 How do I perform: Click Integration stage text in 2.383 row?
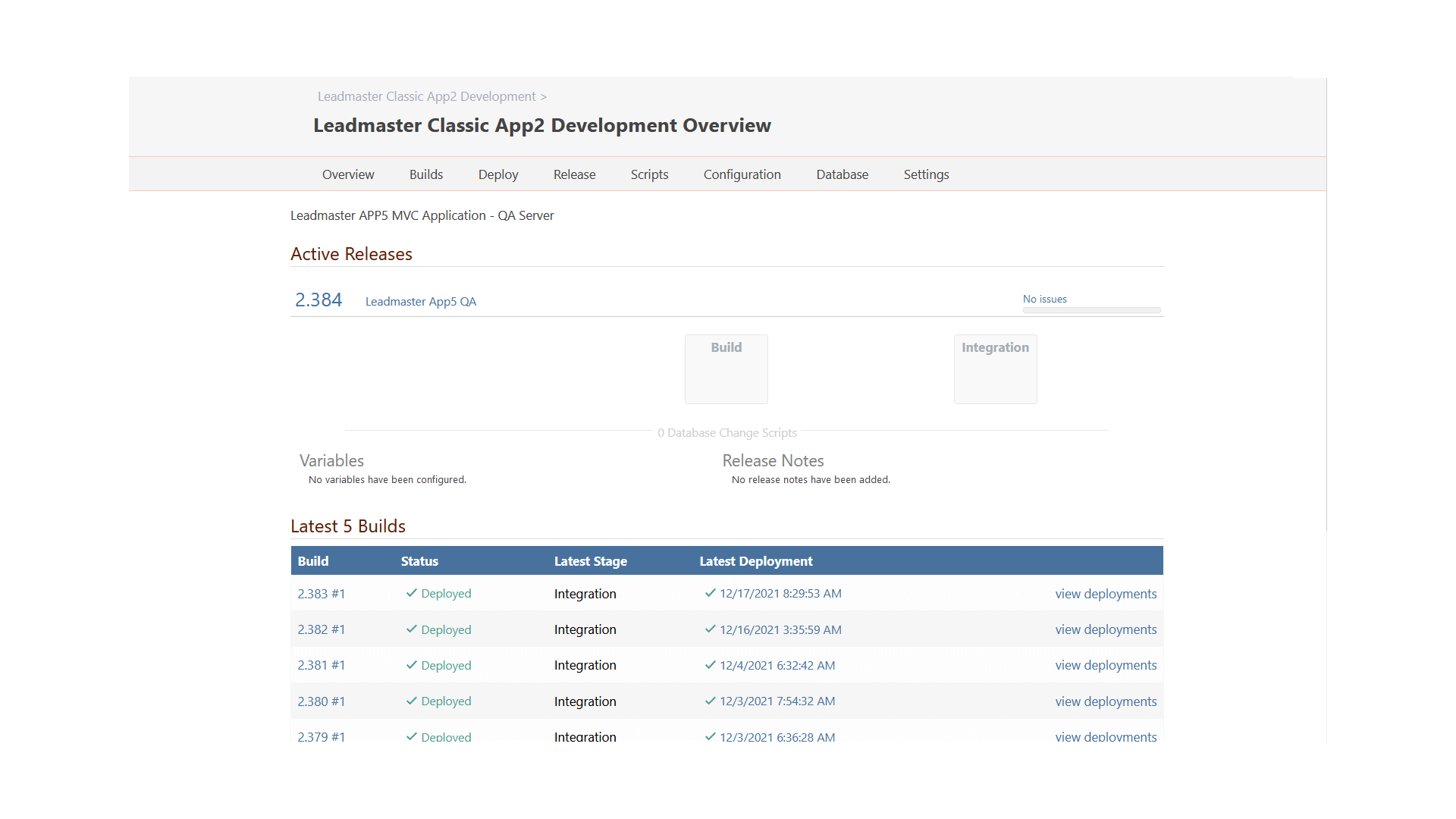pyautogui.click(x=585, y=594)
